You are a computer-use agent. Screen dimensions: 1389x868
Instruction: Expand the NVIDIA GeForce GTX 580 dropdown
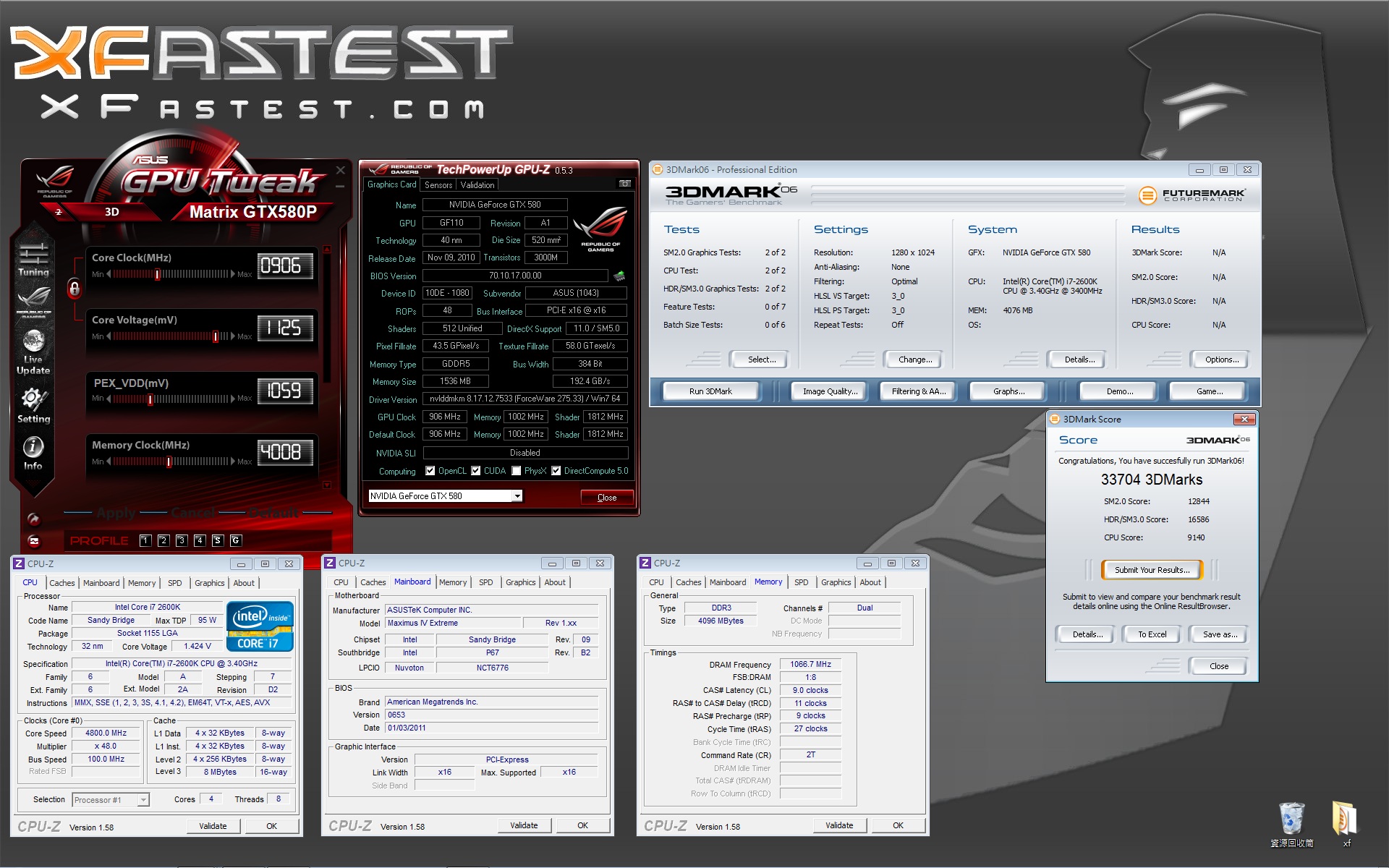point(517,496)
